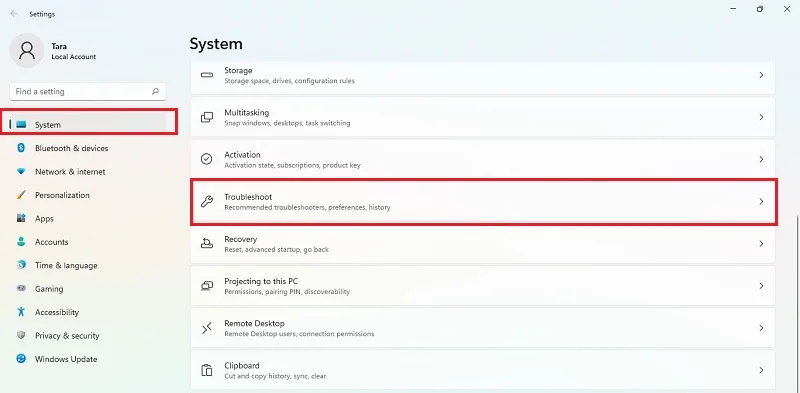Click the System page heading
Viewport: 800px width, 393px height.
tap(216, 44)
